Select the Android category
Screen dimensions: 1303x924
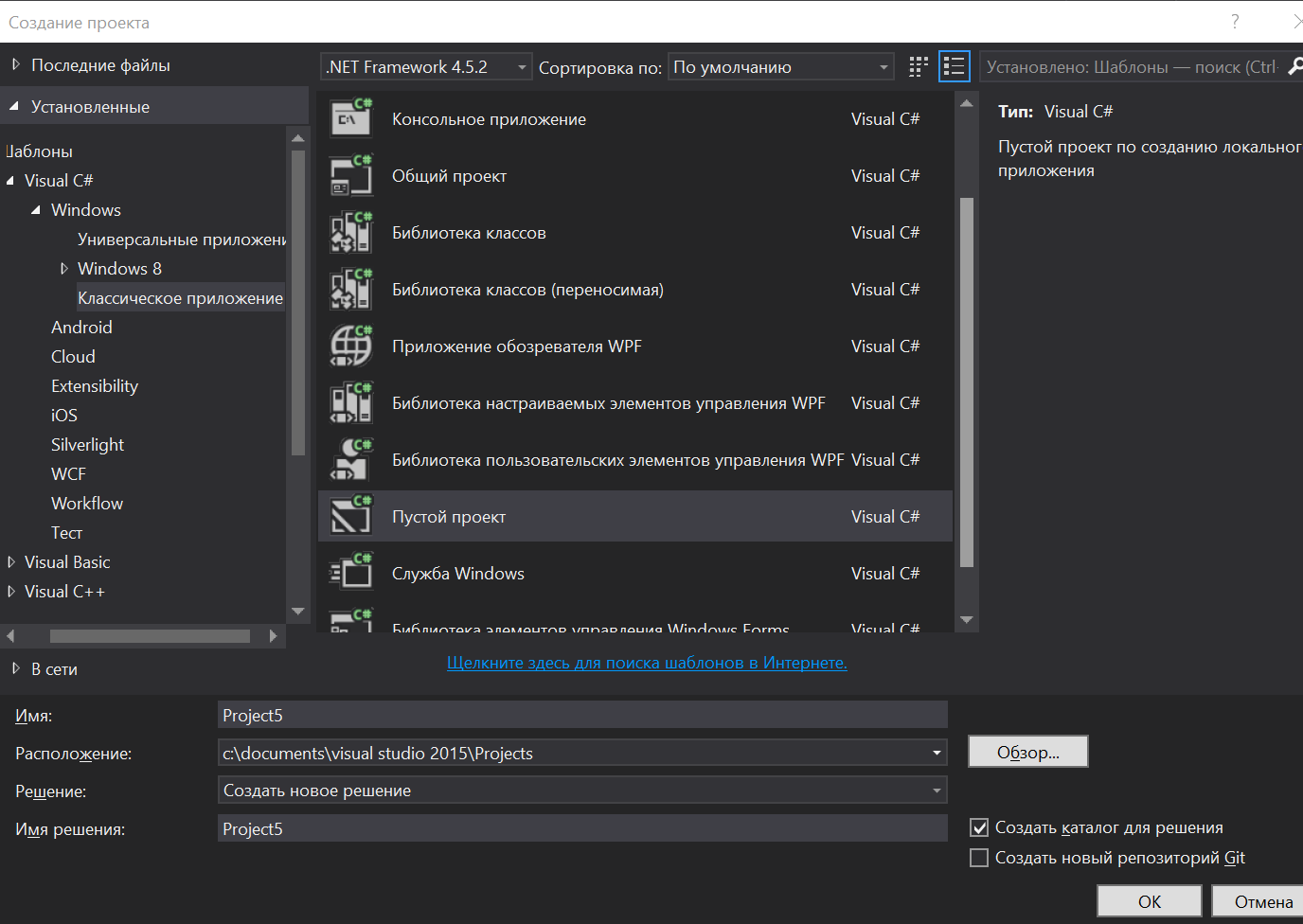tap(81, 327)
